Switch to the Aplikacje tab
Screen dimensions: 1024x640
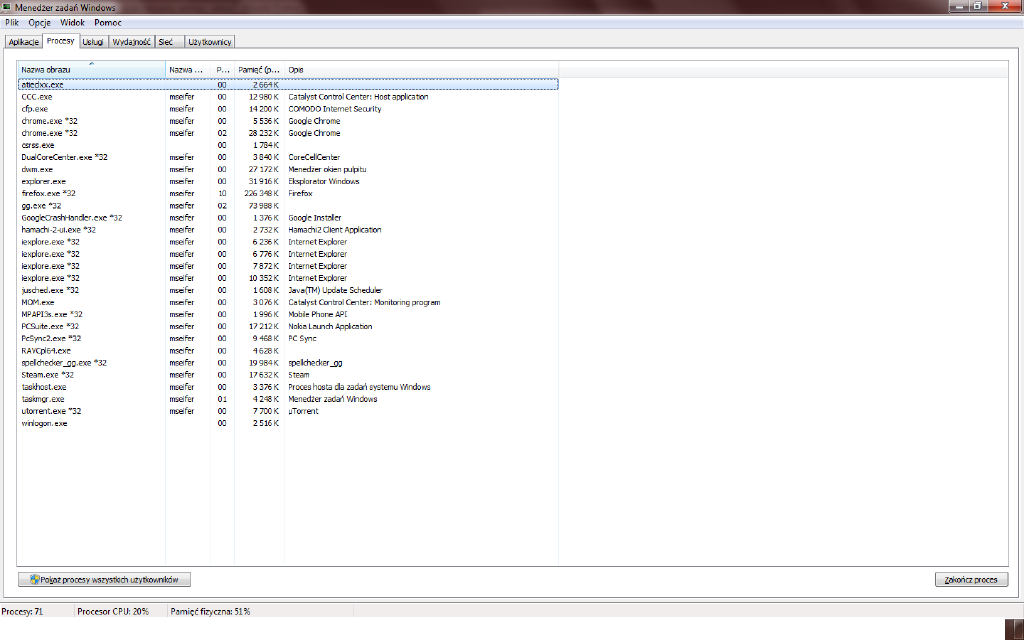click(x=24, y=42)
